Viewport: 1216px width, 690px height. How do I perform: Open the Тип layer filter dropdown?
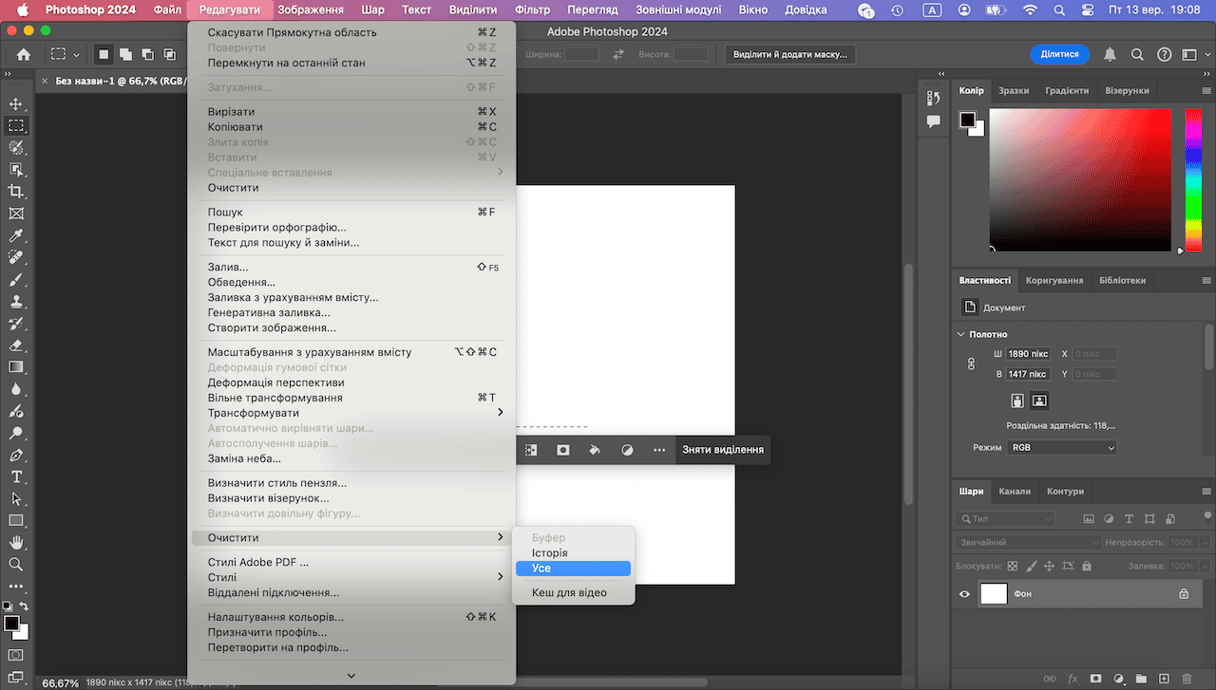(1006, 519)
